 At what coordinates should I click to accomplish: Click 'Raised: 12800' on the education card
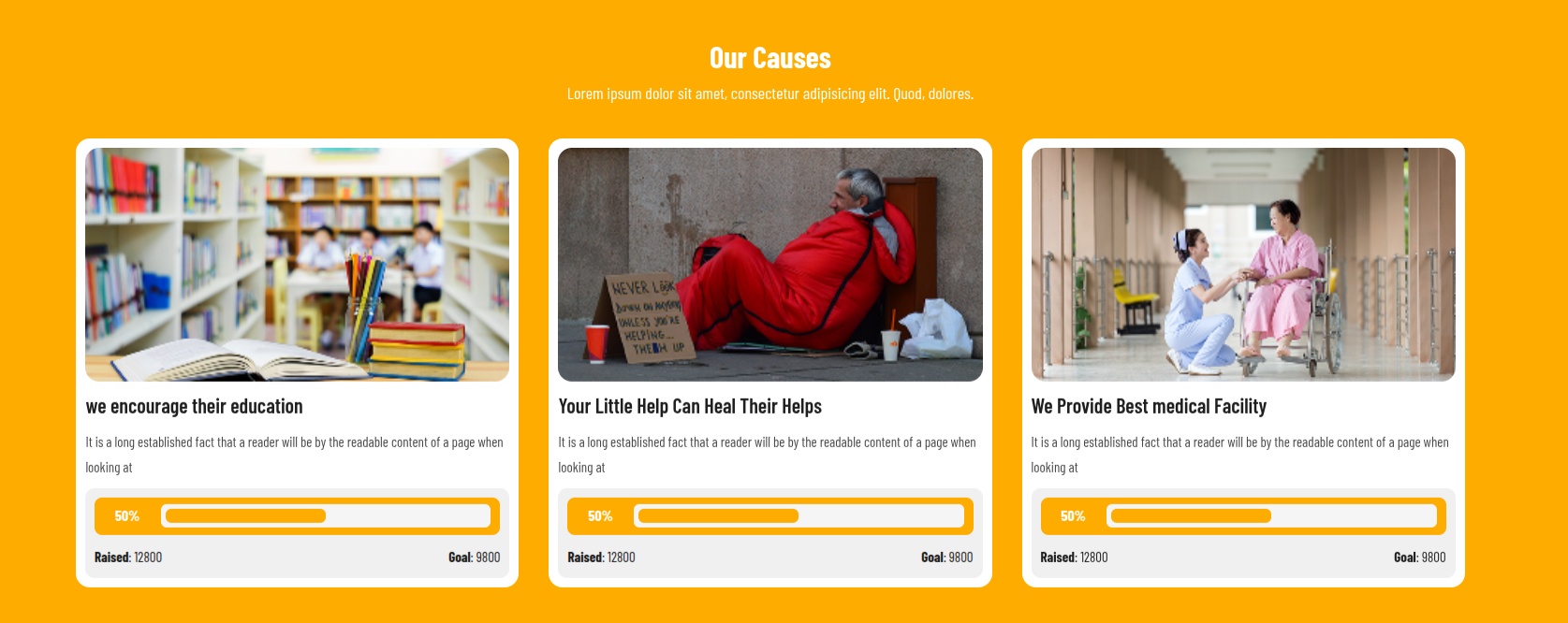128,558
